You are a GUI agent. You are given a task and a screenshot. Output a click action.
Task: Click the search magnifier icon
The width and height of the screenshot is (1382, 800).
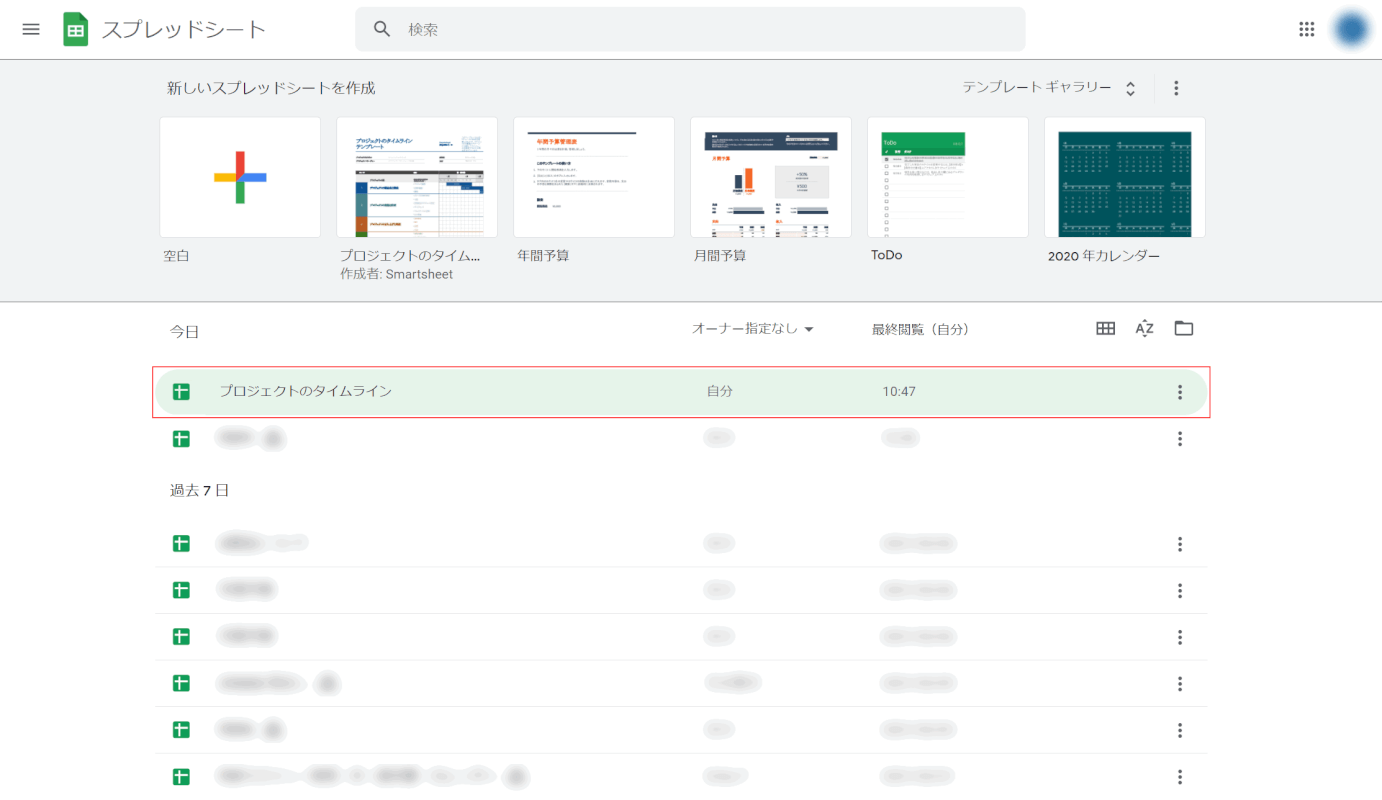coord(382,29)
